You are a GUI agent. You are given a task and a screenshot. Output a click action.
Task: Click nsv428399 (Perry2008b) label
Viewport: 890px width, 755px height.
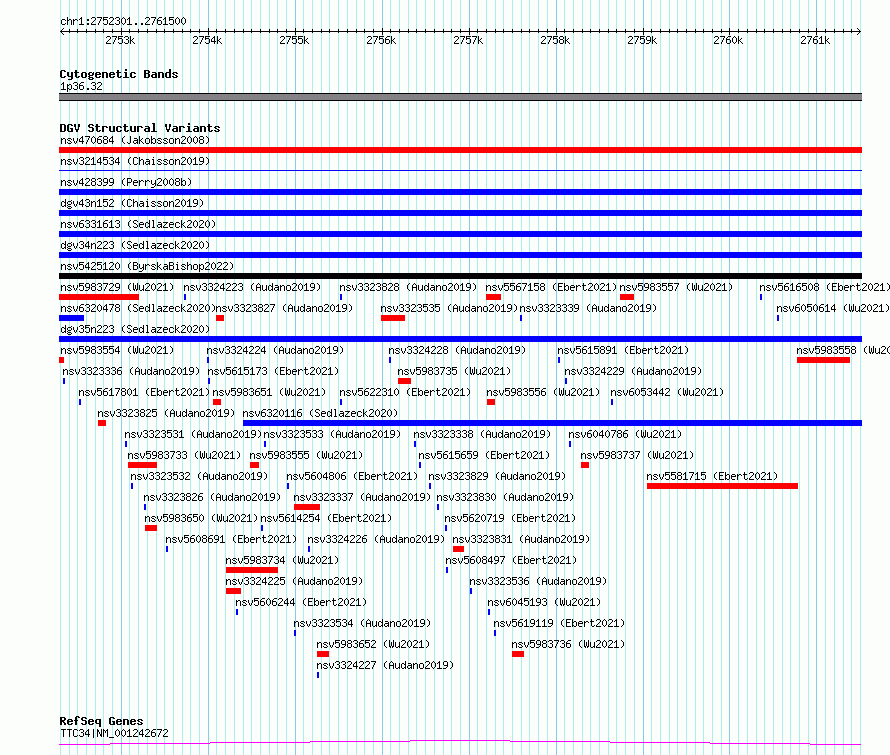[126, 182]
